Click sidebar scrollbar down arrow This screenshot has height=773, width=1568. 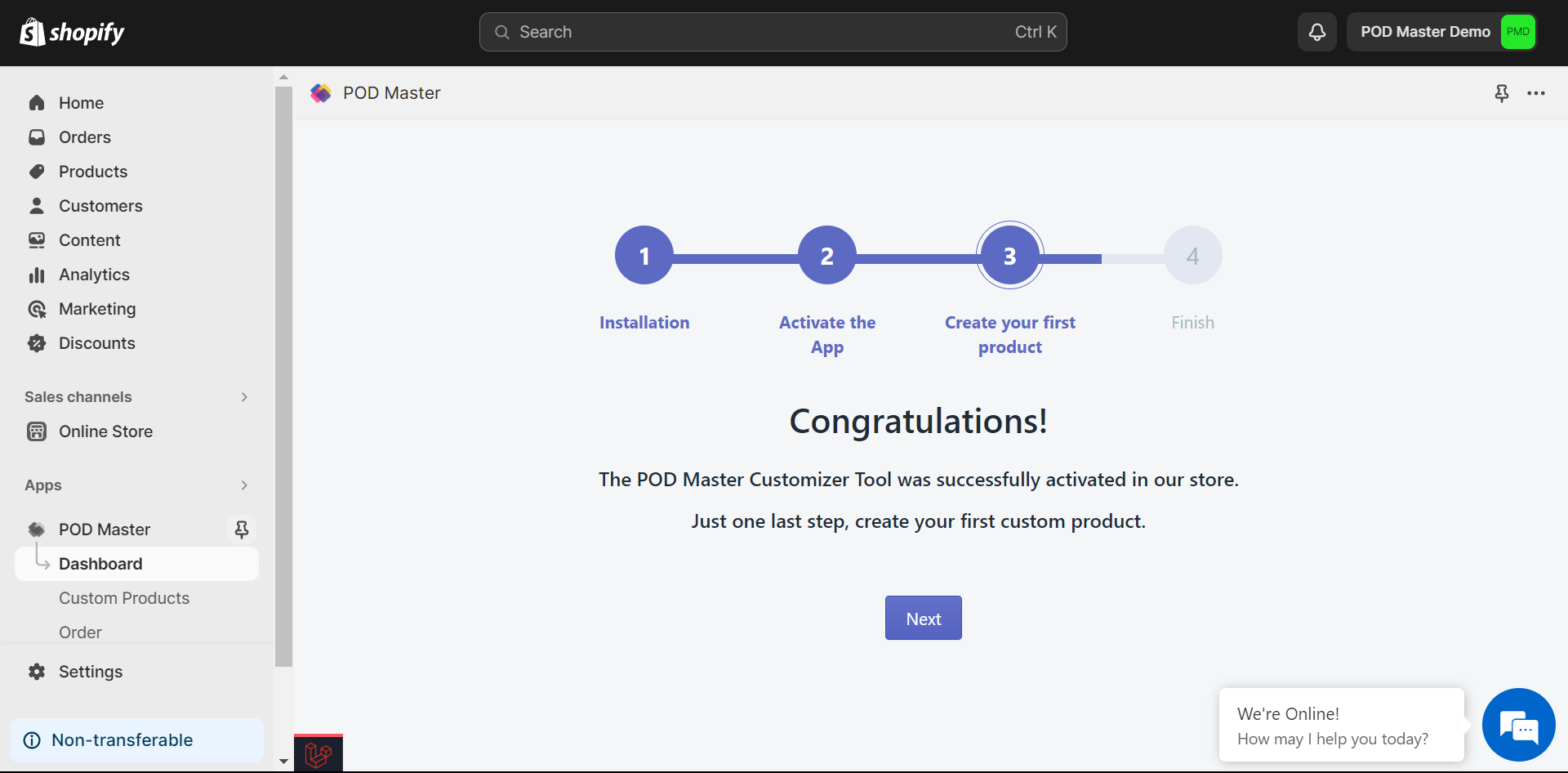tap(283, 761)
